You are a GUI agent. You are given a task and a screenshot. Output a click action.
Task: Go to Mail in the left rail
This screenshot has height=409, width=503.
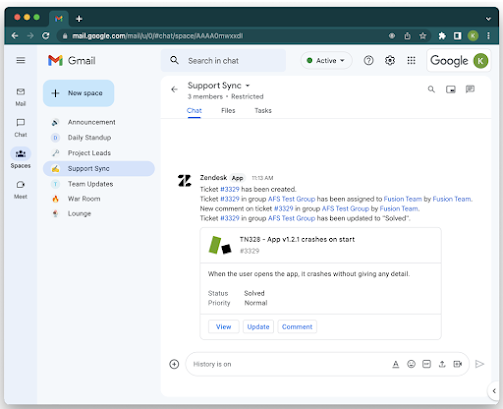point(21,97)
